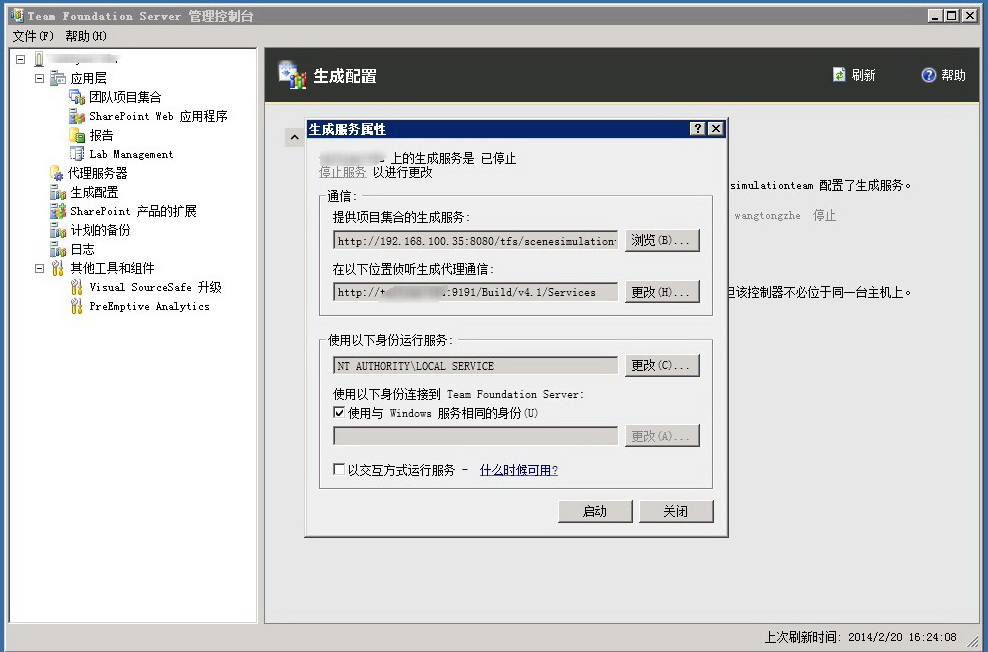Click the Team Foundation Server title bar icon
This screenshot has height=652, width=988.
(16, 15)
